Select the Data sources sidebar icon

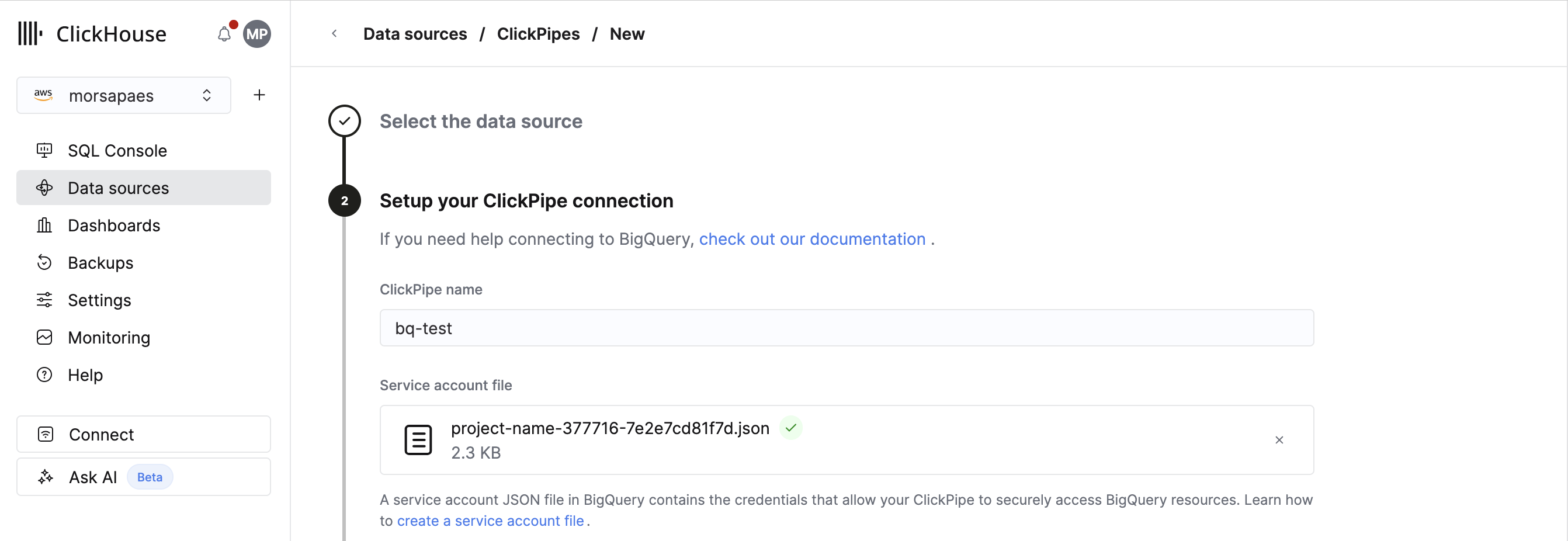click(44, 188)
